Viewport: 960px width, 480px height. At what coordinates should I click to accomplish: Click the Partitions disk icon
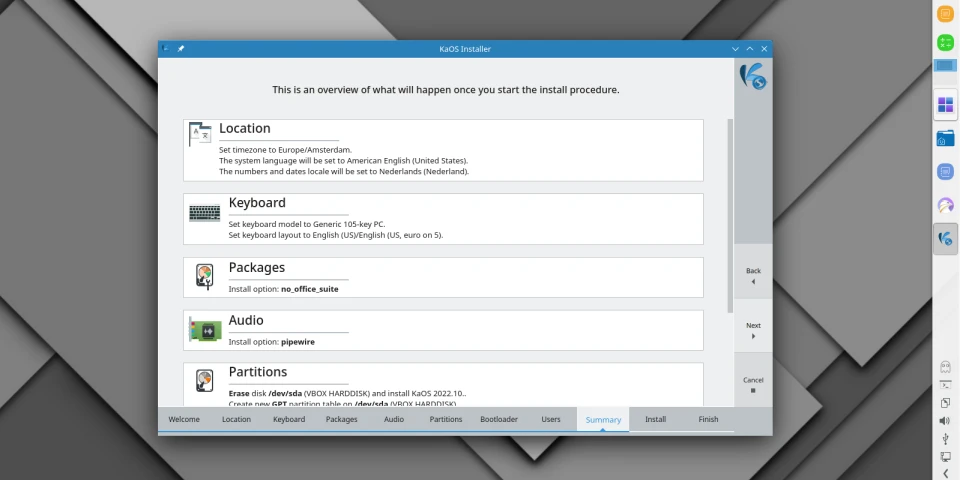(204, 382)
